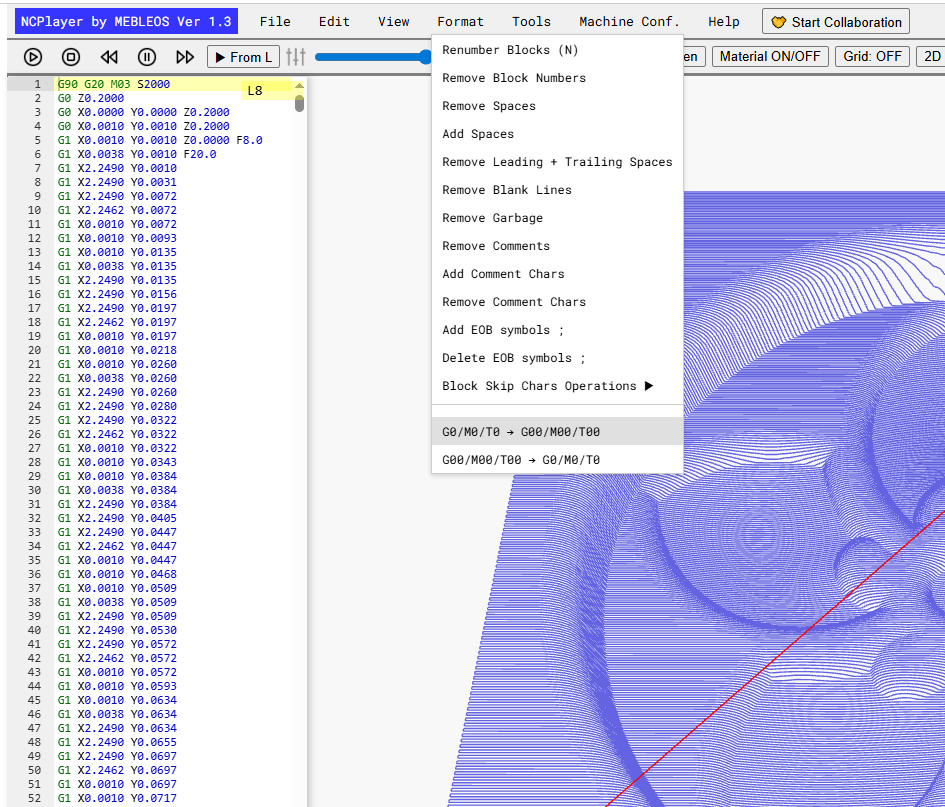The image size is (945, 807).
Task: Toggle Material ON/OFF
Action: (770, 57)
